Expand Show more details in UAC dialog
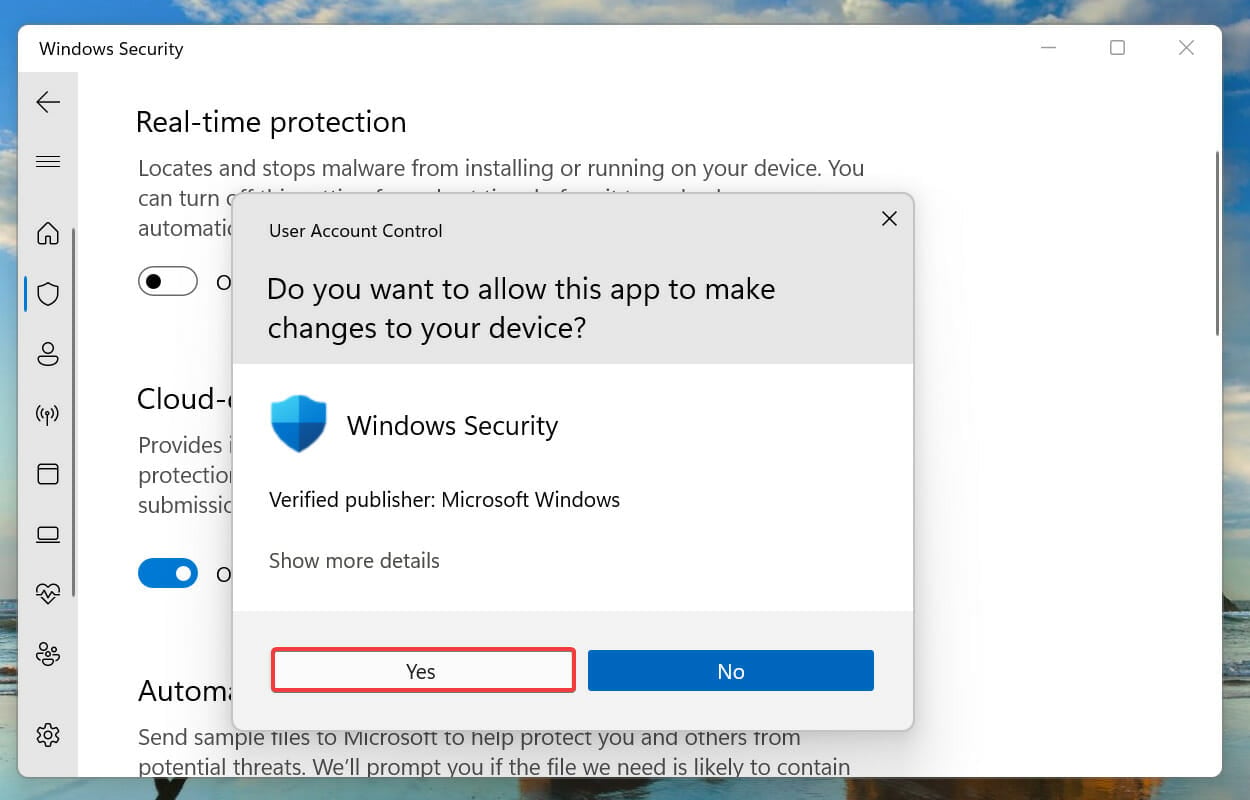 (354, 561)
